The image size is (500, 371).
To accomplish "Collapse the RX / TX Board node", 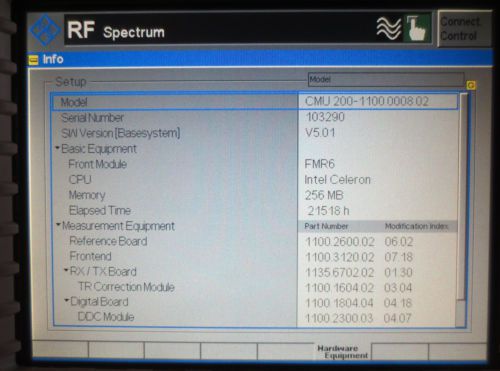I will pyautogui.click(x=66, y=270).
